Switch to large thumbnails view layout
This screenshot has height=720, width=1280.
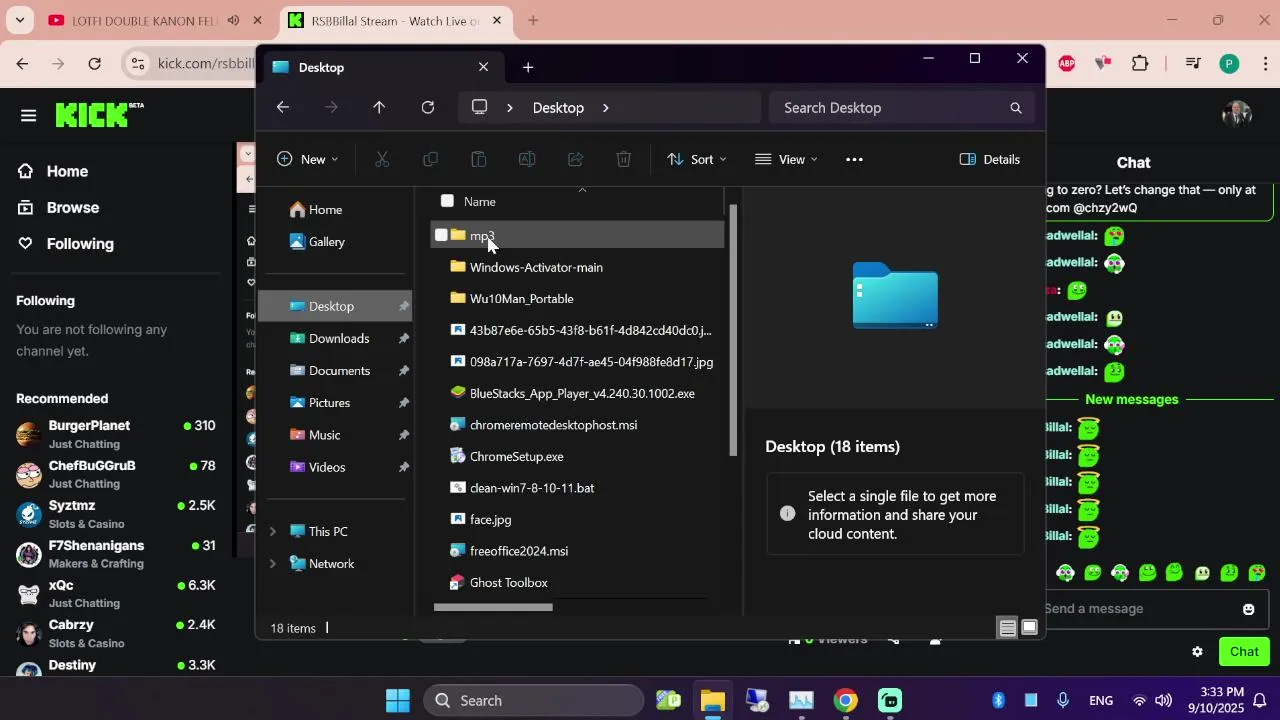pyautogui.click(x=1029, y=628)
